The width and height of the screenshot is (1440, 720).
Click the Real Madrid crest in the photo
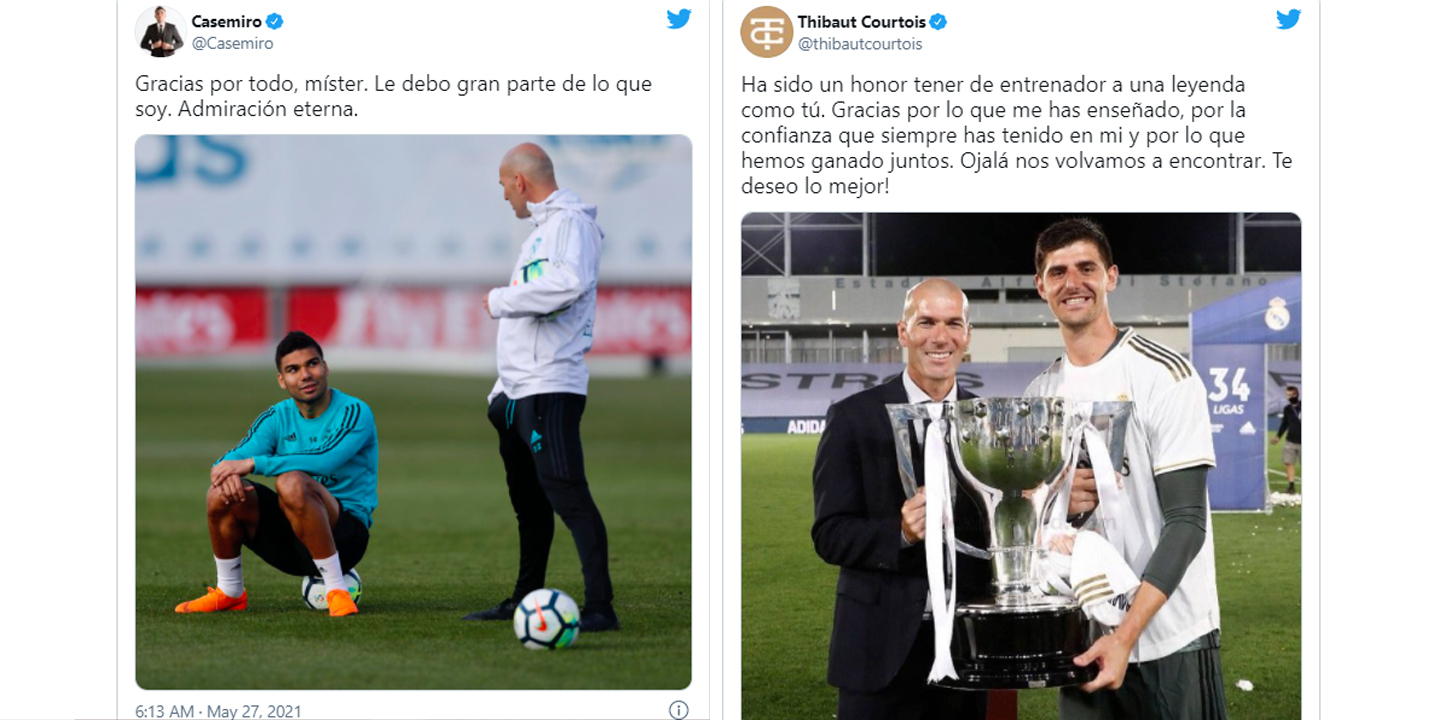coord(1277,314)
